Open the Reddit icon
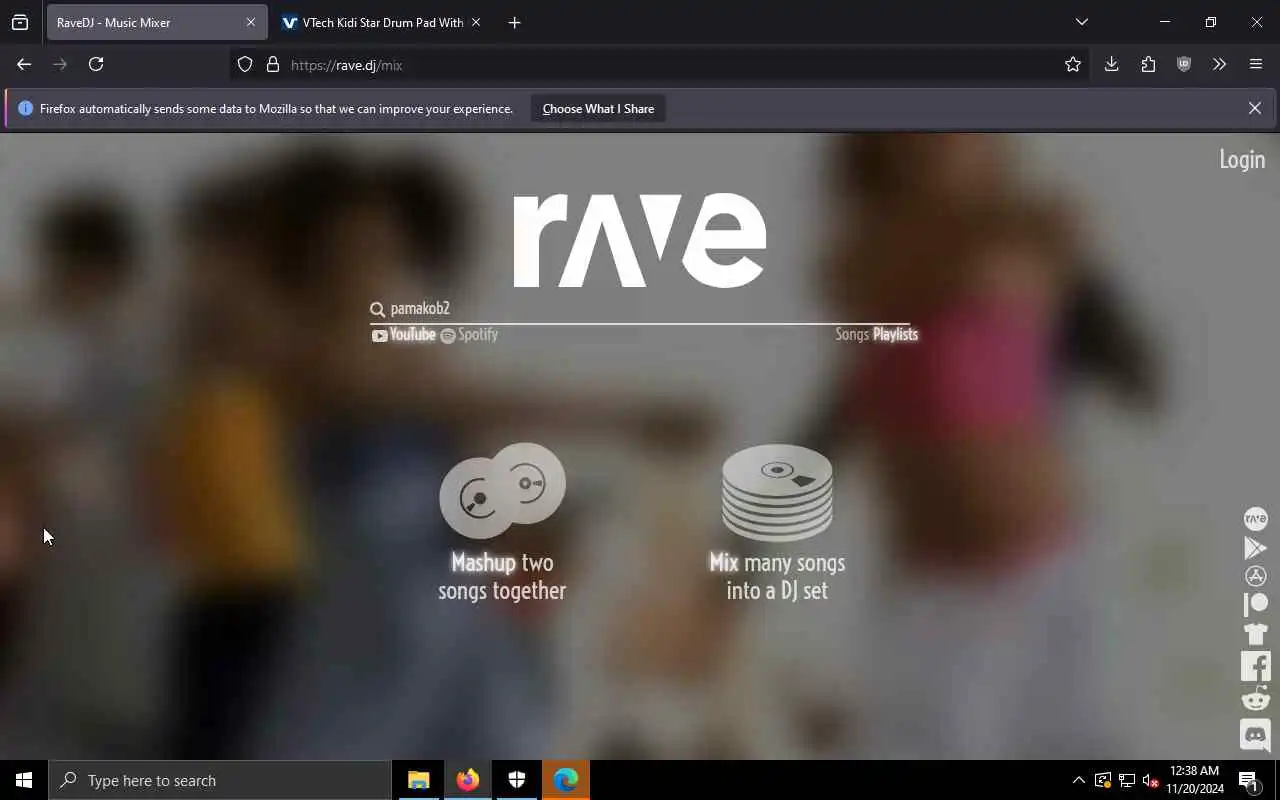The image size is (1280, 800). [1255, 698]
